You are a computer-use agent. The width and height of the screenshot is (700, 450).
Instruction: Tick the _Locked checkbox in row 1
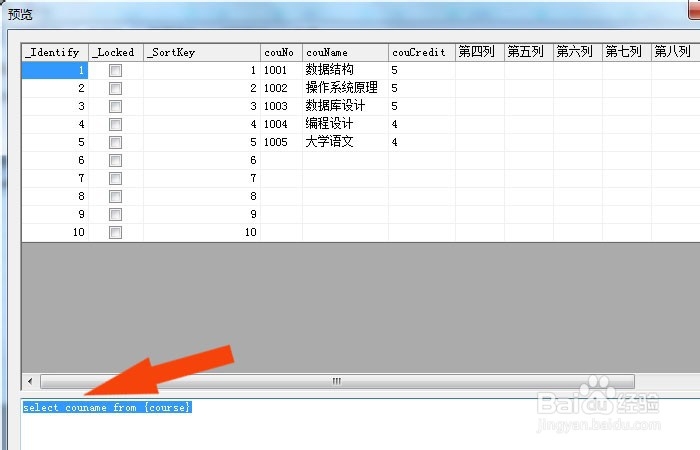[x=116, y=71]
